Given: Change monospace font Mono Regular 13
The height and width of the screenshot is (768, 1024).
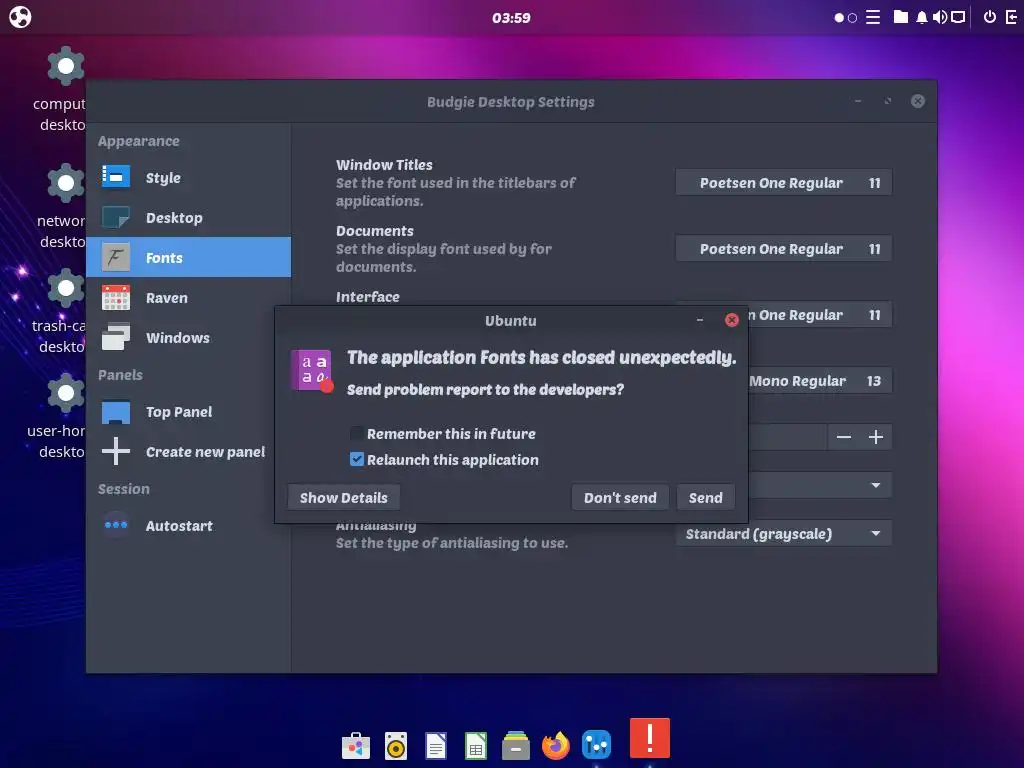Looking at the screenshot, I should coord(820,381).
